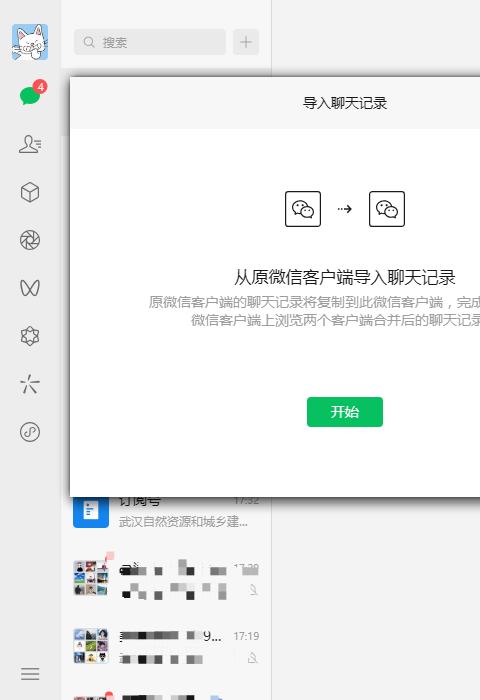Open the Contacts icon in sidebar
The height and width of the screenshot is (700, 480).
tap(30, 144)
